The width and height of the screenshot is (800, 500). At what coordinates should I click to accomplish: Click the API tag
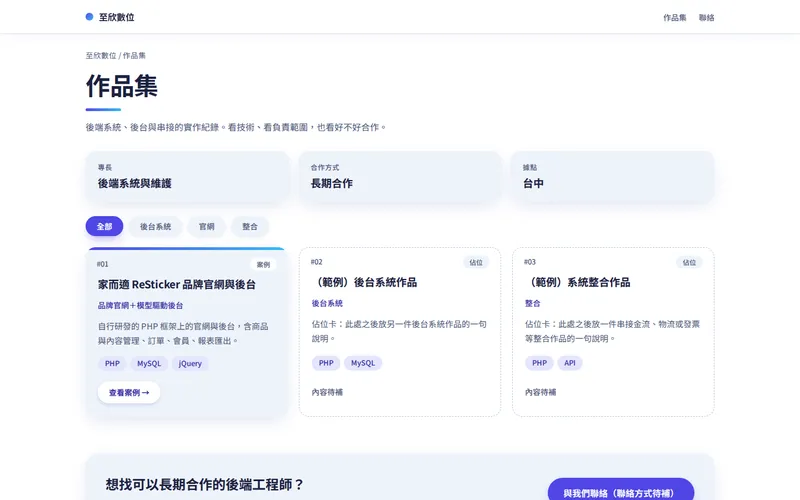point(570,363)
